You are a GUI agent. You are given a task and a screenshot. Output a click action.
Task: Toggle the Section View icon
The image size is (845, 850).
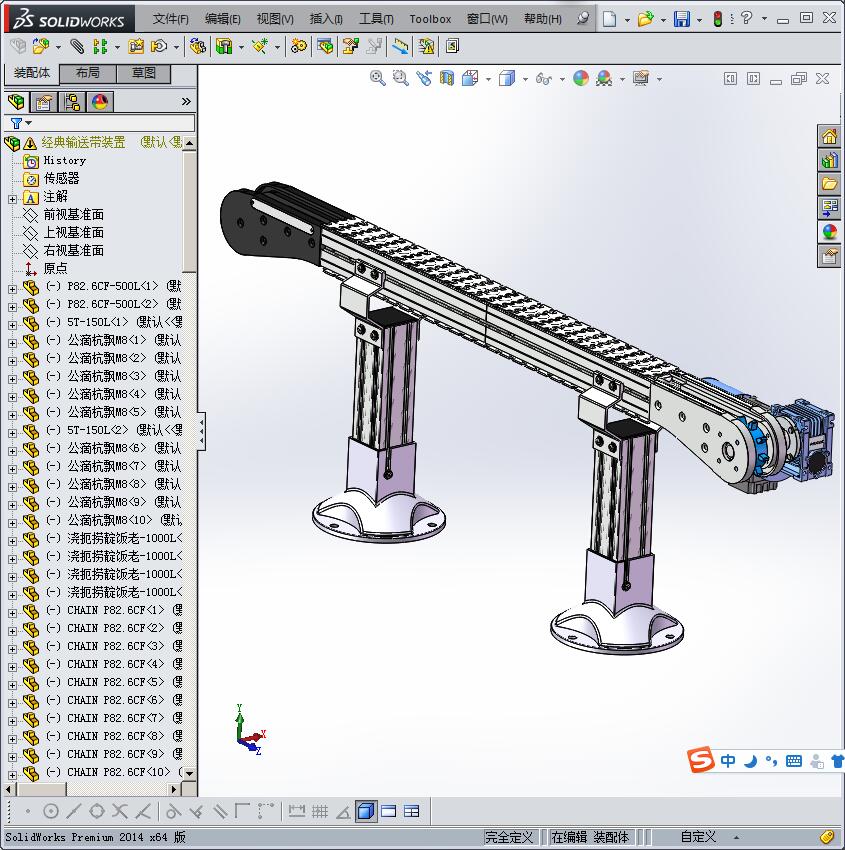(447, 79)
